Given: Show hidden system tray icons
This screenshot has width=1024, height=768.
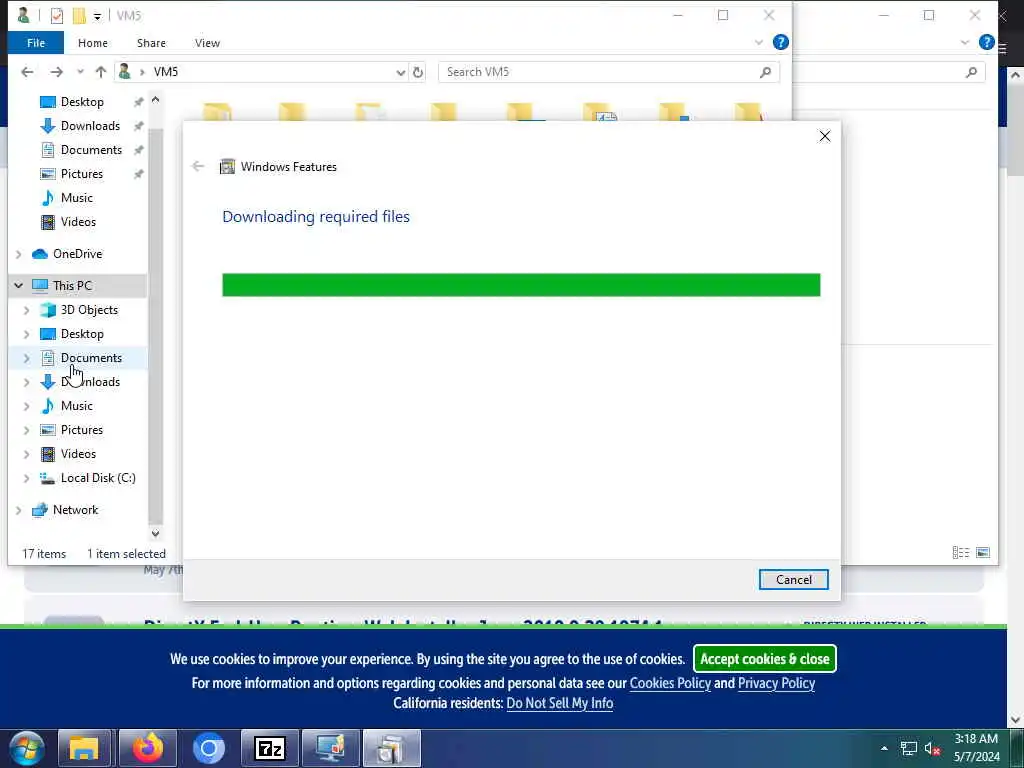Looking at the screenshot, I should click(x=884, y=748).
